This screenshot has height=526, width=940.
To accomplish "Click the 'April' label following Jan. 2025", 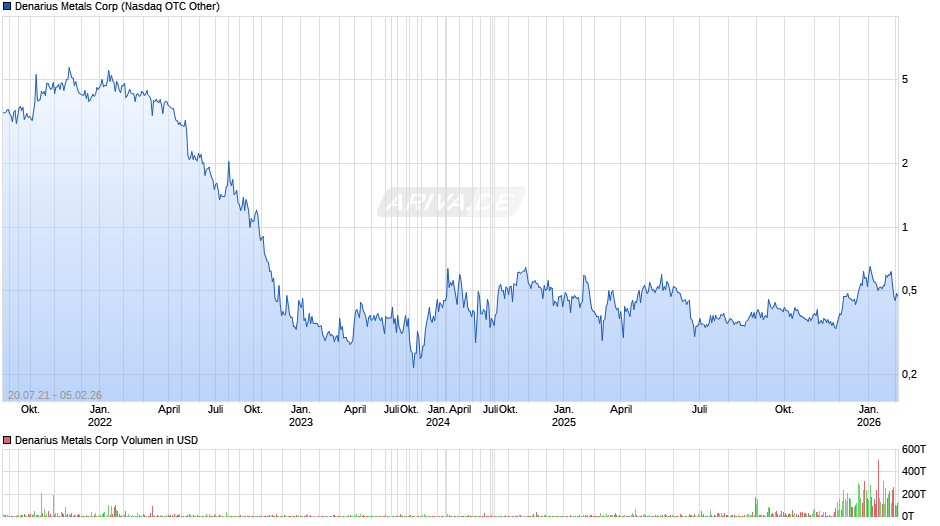I will pyautogui.click(x=621, y=410).
